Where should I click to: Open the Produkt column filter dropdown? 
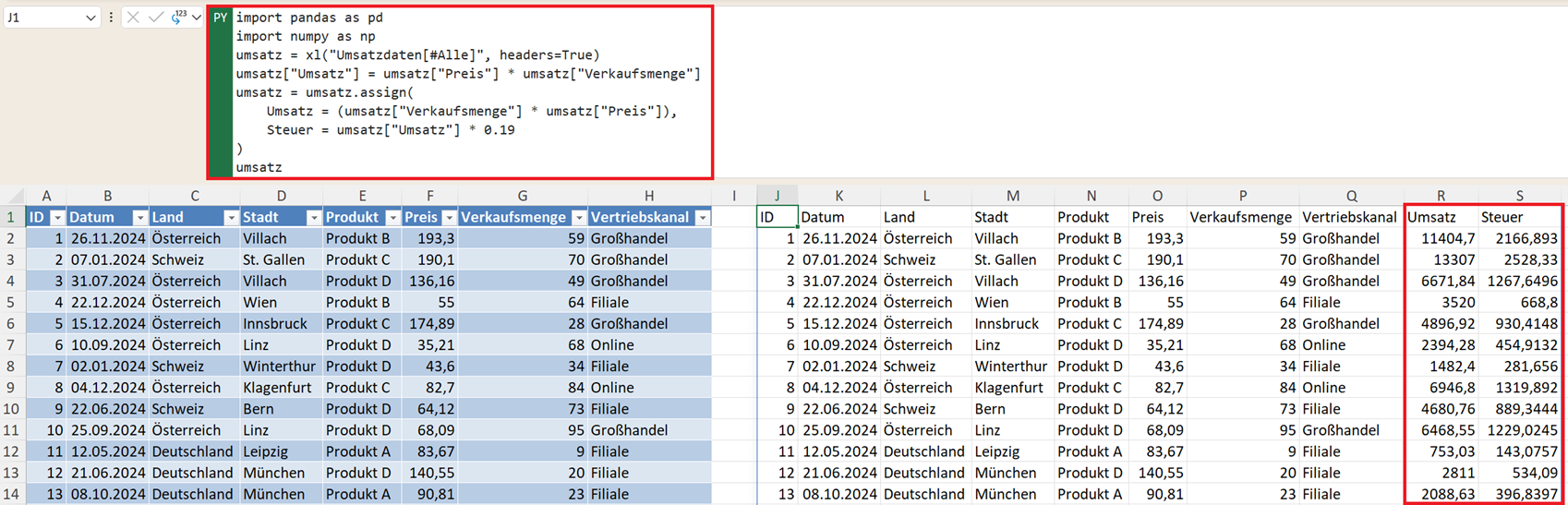pos(392,218)
